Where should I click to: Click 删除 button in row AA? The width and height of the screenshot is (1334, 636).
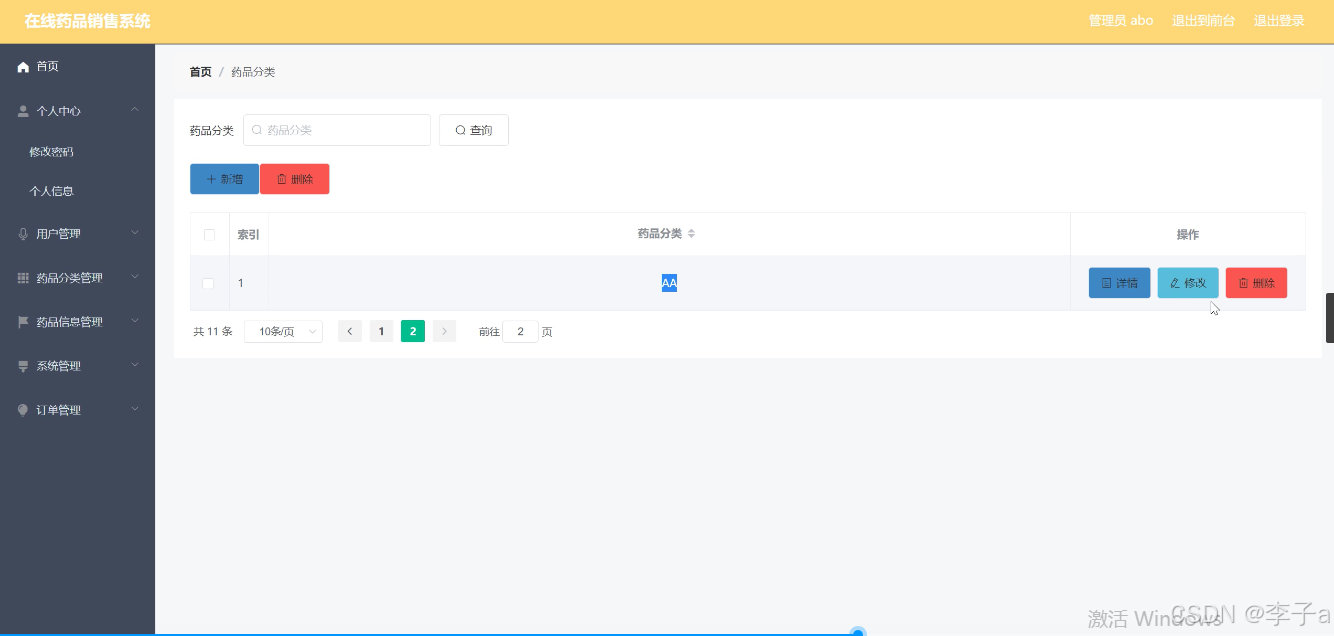pyautogui.click(x=1256, y=283)
